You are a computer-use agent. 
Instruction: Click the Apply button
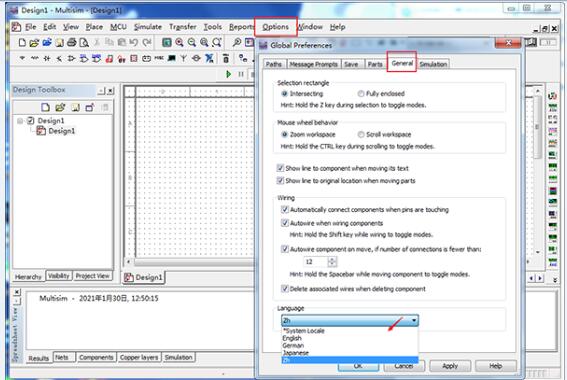450,366
